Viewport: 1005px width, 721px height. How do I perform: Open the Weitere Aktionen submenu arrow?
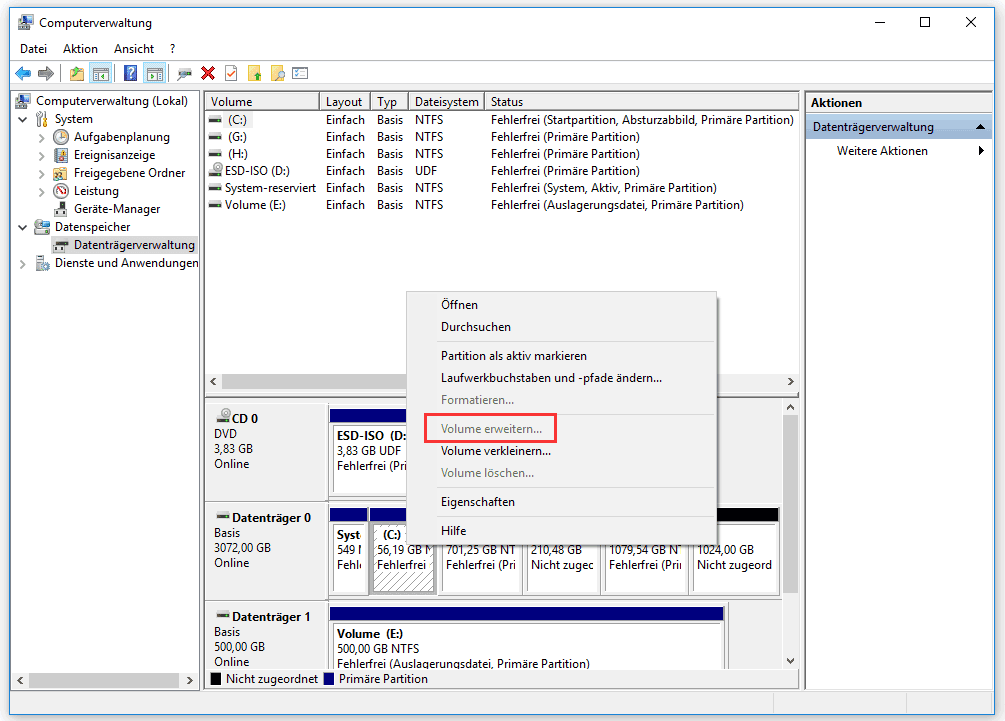(981, 151)
